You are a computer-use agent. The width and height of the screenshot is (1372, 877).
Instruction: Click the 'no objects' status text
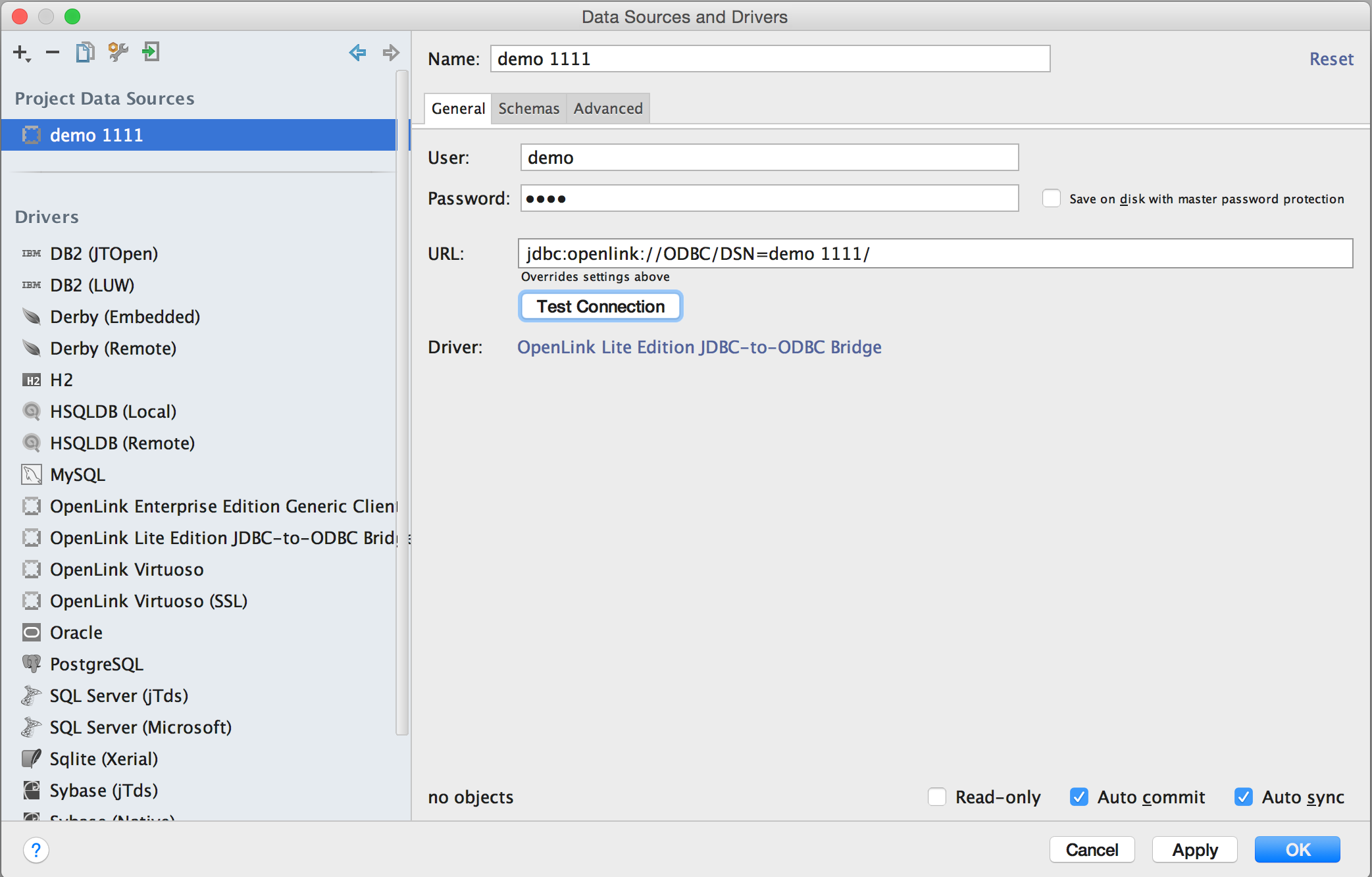(470, 797)
